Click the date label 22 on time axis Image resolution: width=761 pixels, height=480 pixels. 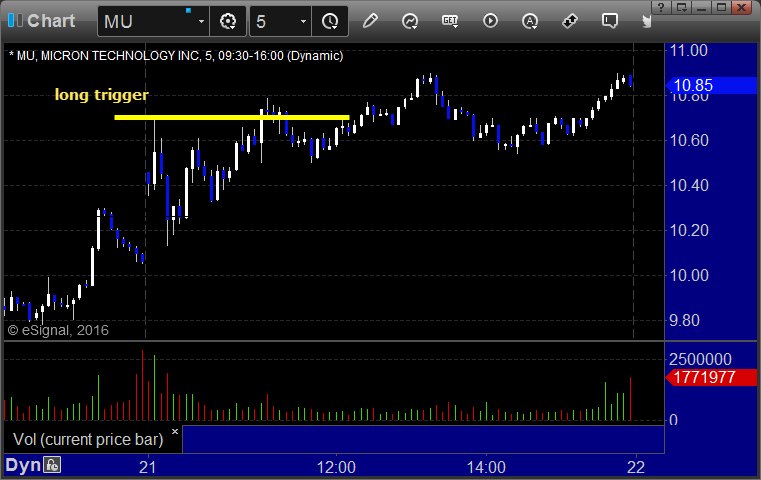636,467
